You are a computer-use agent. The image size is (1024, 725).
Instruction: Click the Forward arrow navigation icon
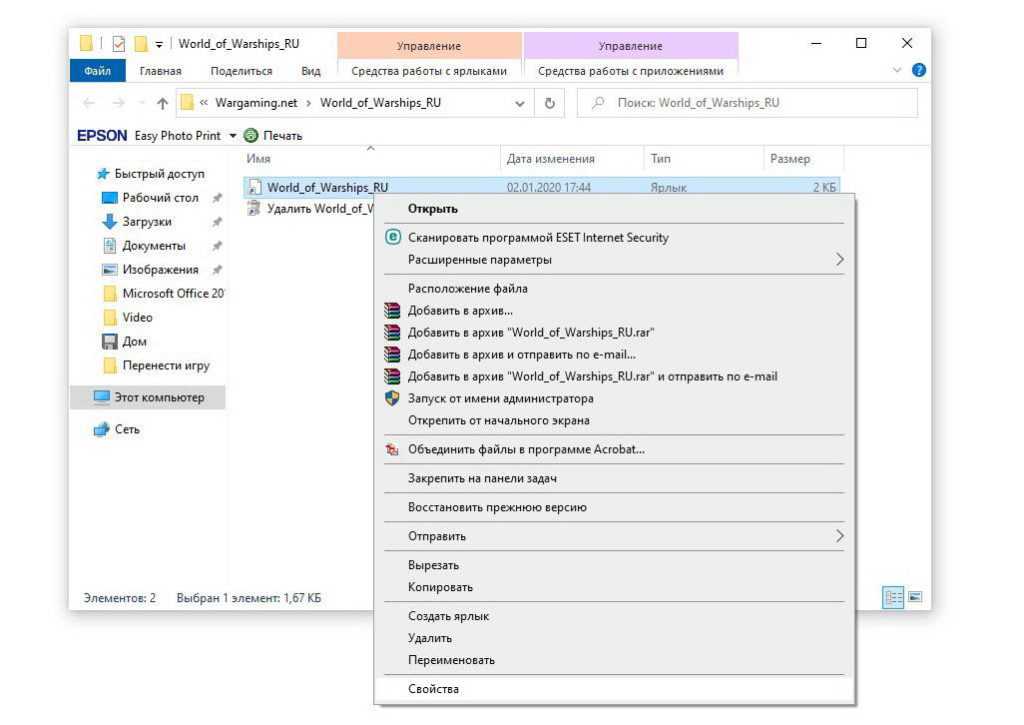tap(118, 103)
